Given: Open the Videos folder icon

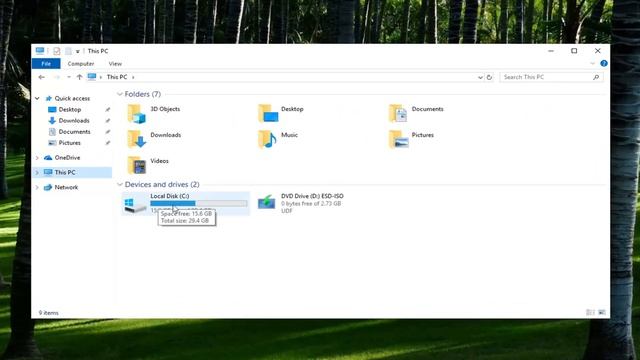Looking at the screenshot, I should pyautogui.click(x=136, y=165).
